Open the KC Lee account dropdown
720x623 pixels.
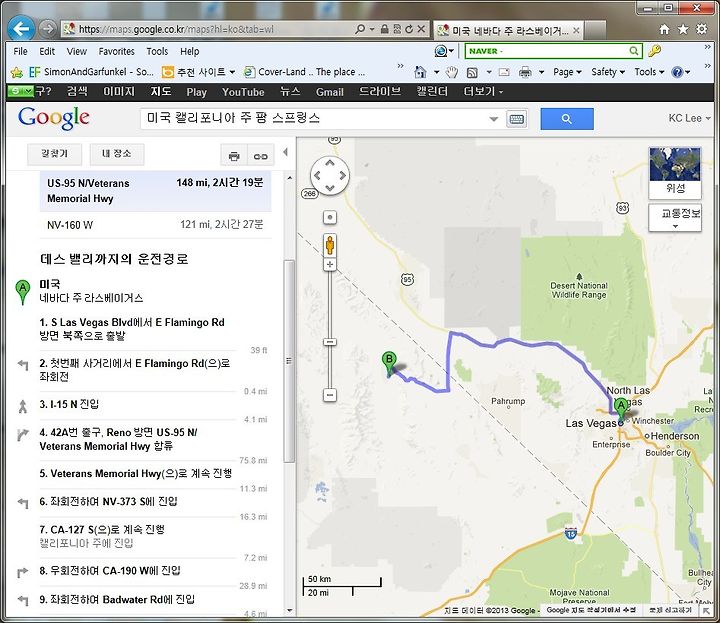click(x=689, y=118)
